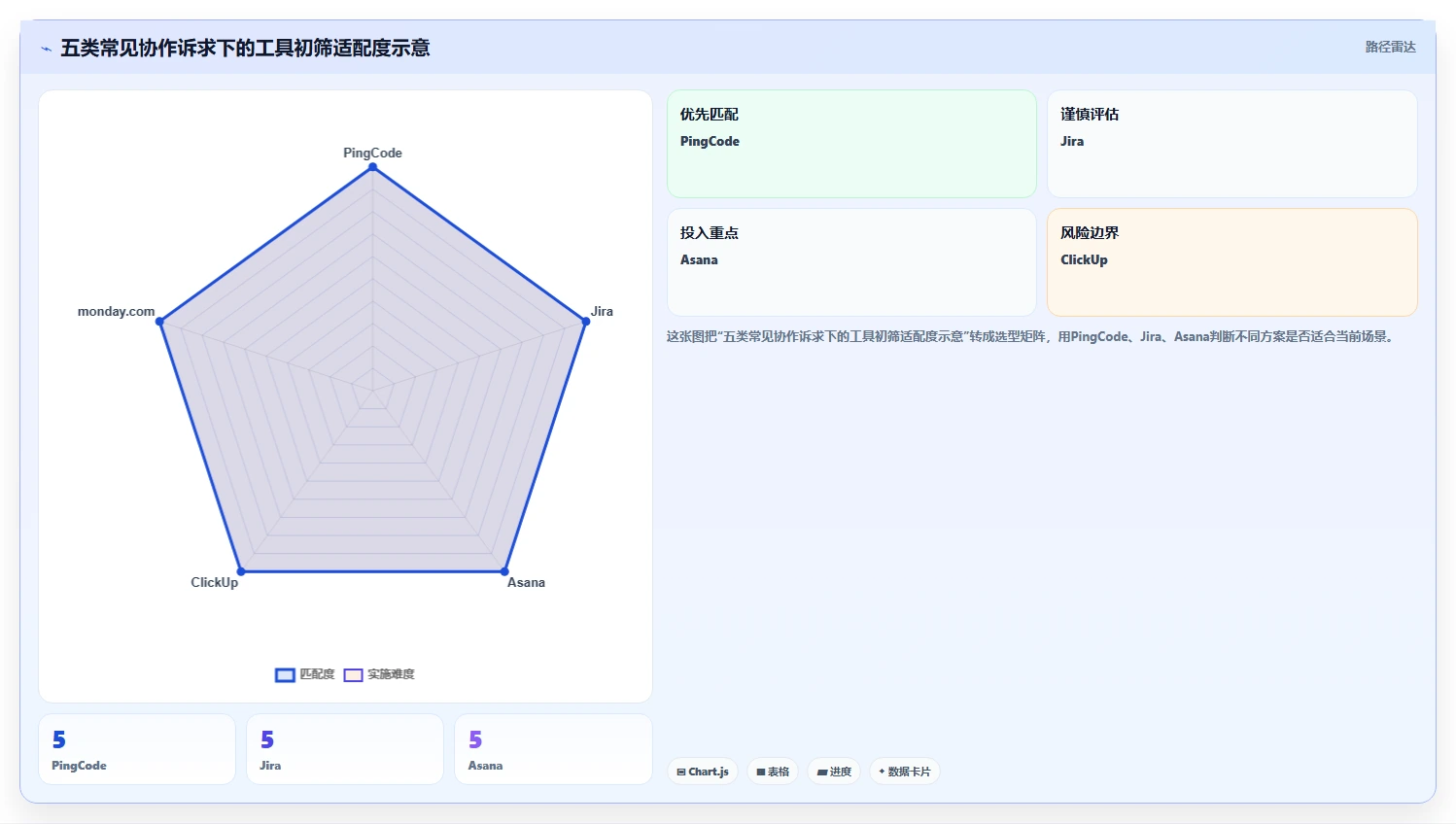Screen dimensions: 1456x824
Task: Click the monday.com data point on radar
Action: (x=160, y=322)
